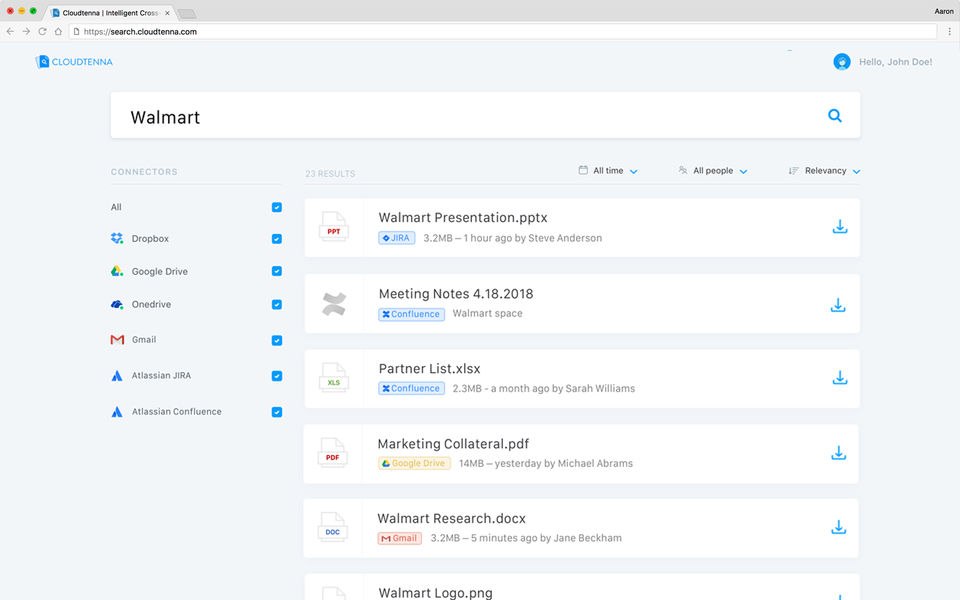Toggle the Google Drive connector checkbox

tap(277, 271)
